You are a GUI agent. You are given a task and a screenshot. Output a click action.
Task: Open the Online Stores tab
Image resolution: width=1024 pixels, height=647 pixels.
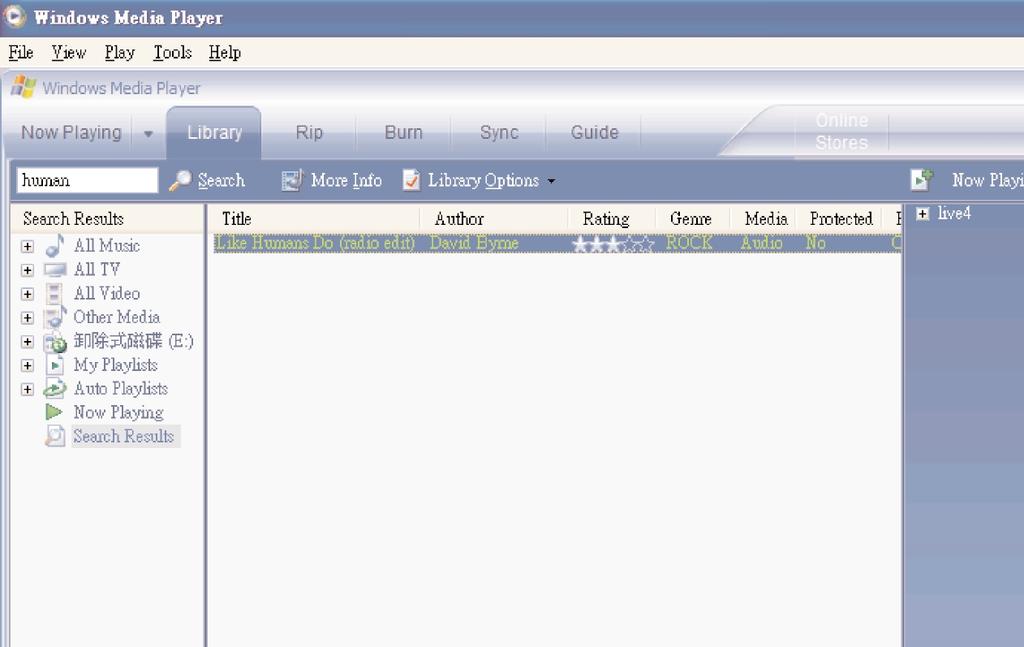[x=842, y=131]
